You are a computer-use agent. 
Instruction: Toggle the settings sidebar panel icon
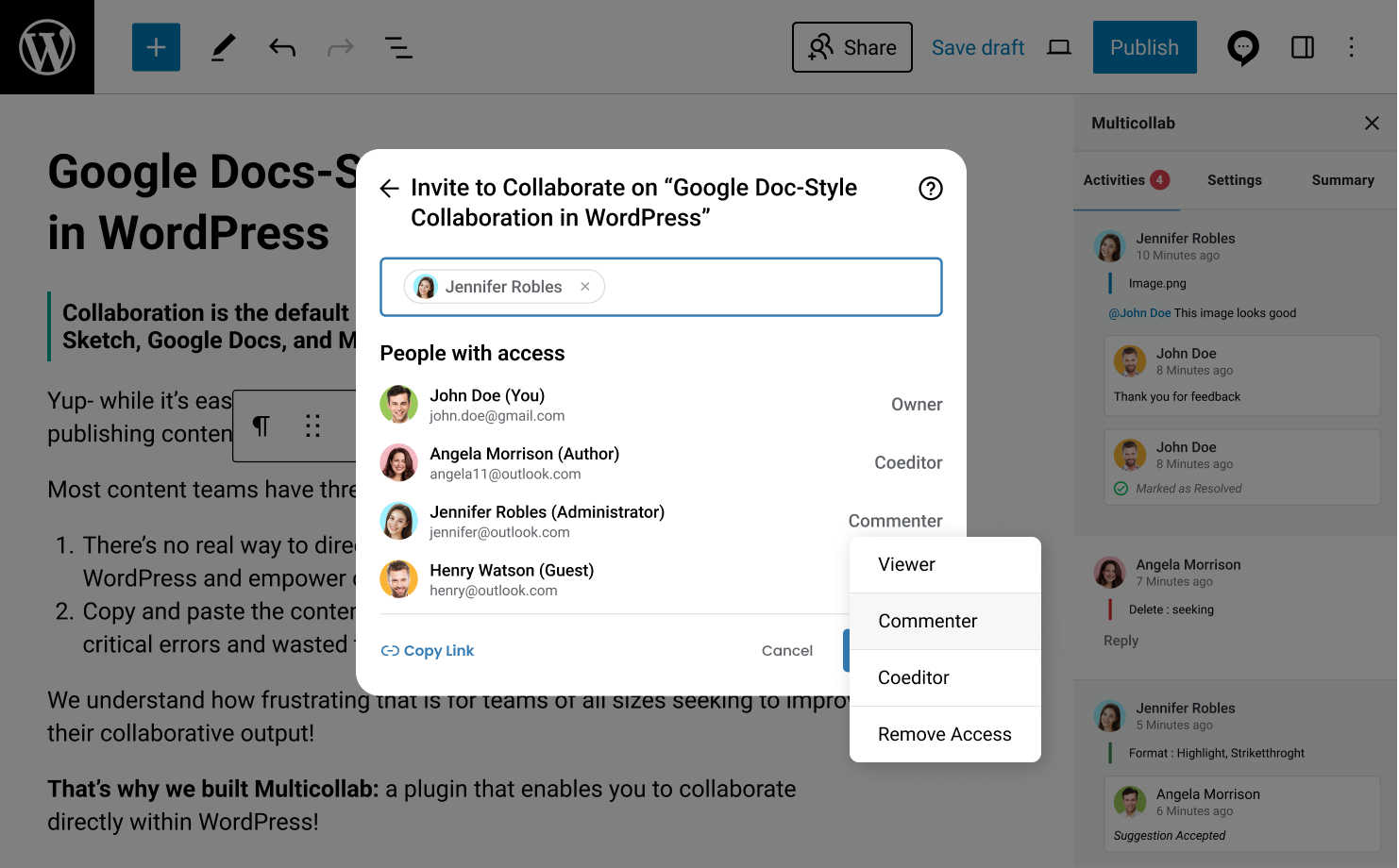click(1303, 47)
